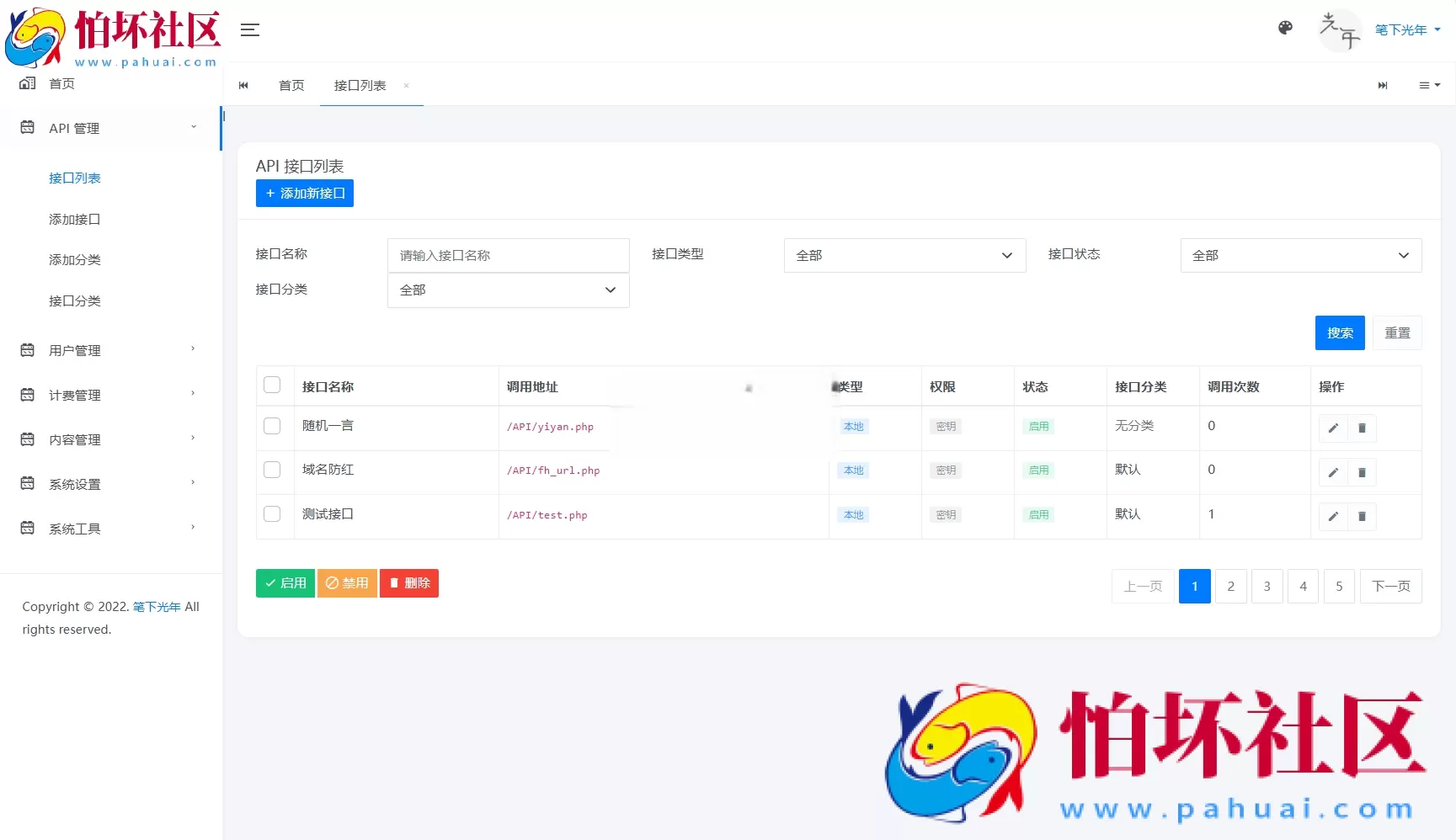Check the checkbox for the 随机一言 row
The image size is (1456, 840).
(272, 426)
